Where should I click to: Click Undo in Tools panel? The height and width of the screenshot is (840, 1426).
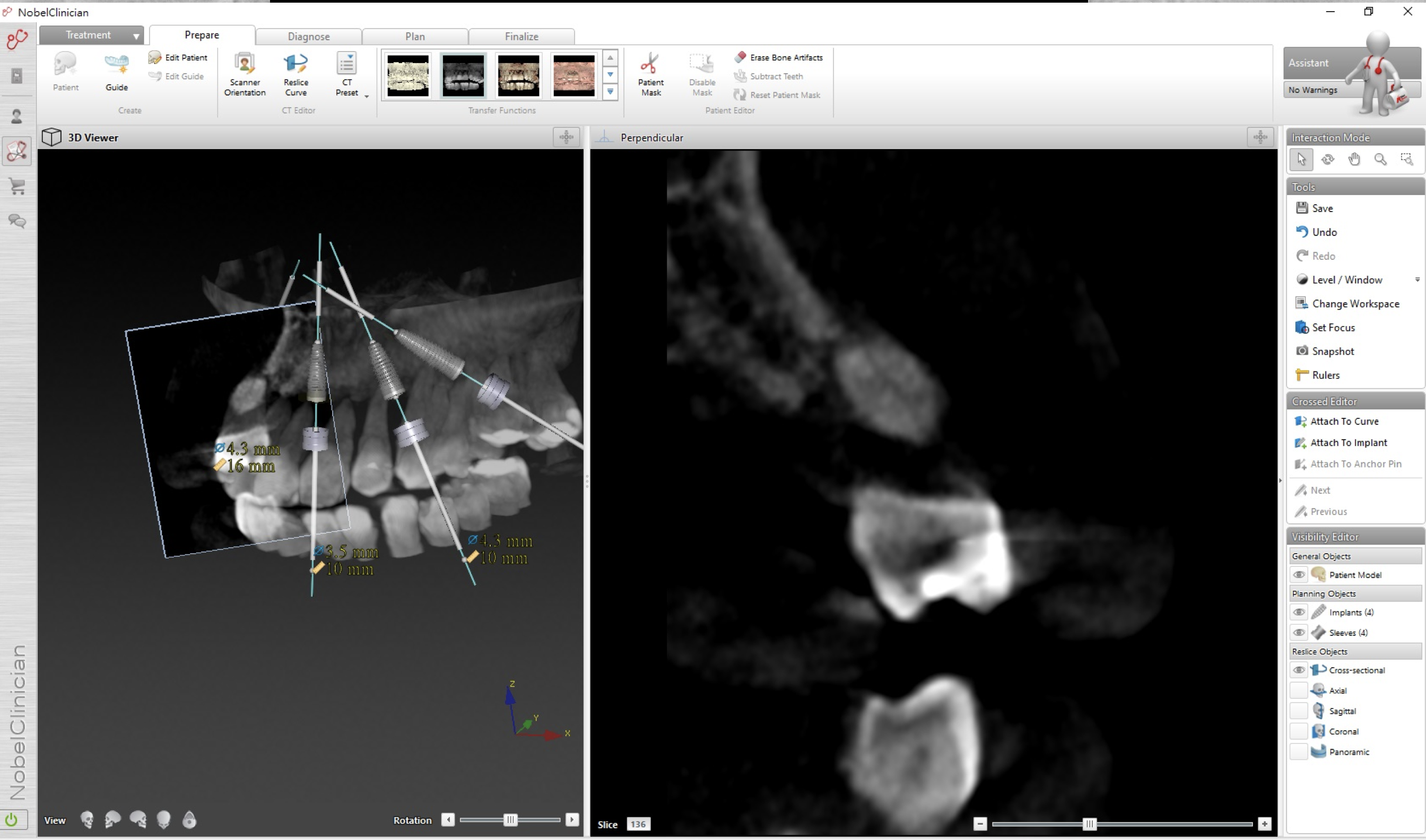pos(1316,232)
